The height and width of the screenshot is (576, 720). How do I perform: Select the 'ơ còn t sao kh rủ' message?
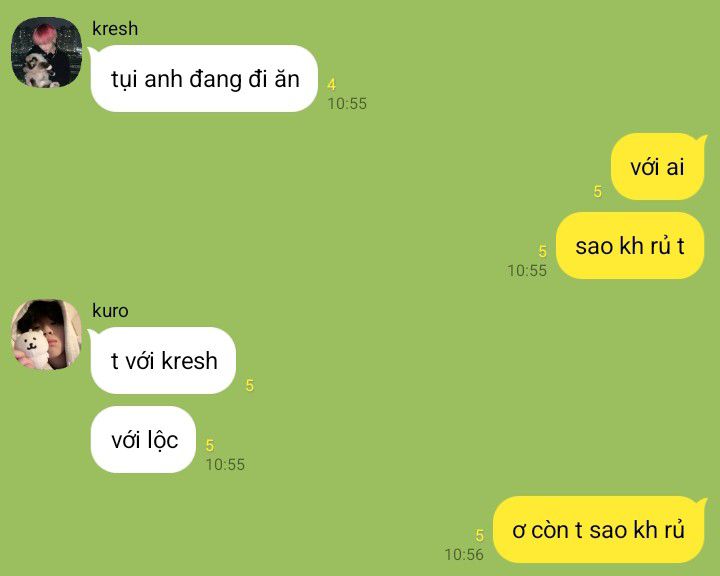tap(599, 530)
